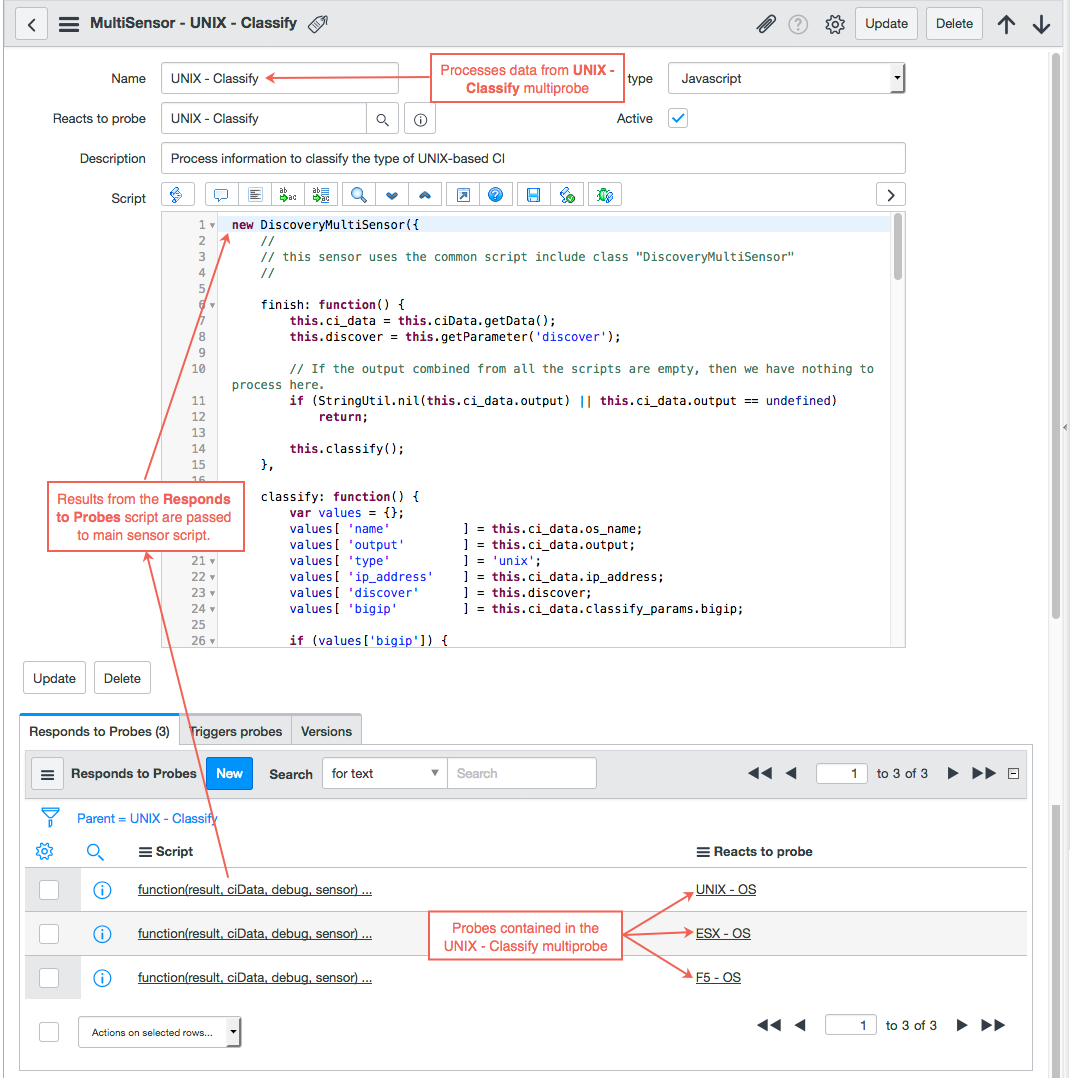Go to next record with down arrow
The height and width of the screenshot is (1079, 1070).
tap(1042, 24)
